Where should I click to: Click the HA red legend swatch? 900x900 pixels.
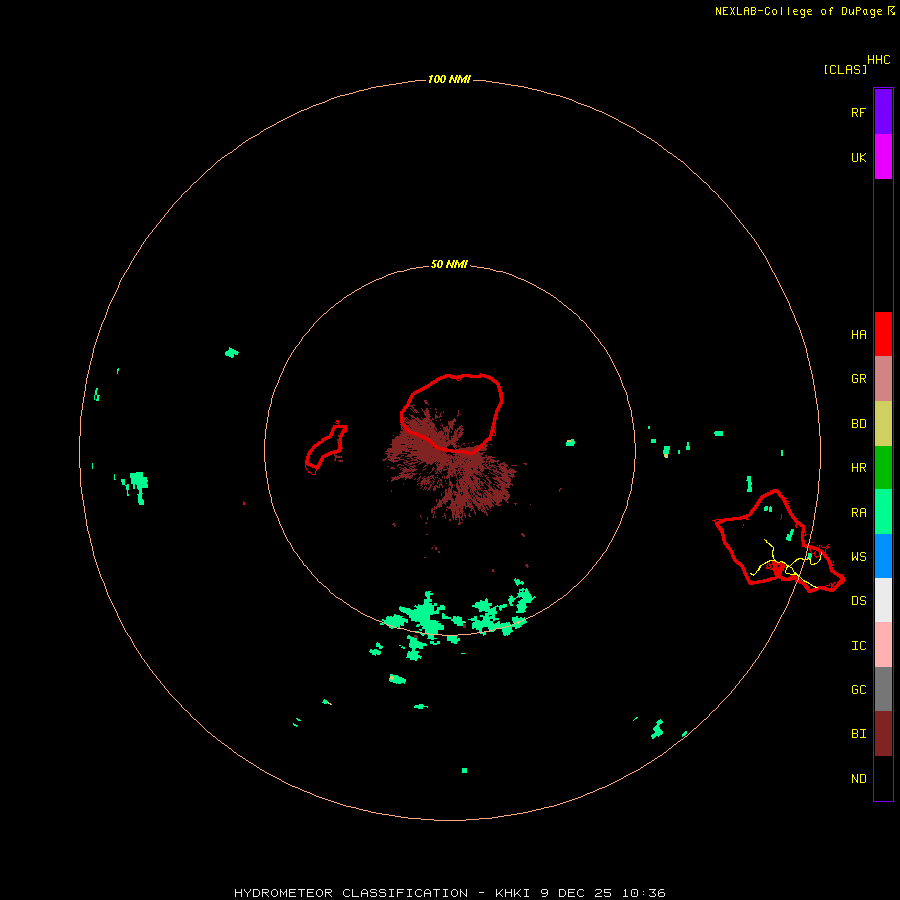pos(883,334)
